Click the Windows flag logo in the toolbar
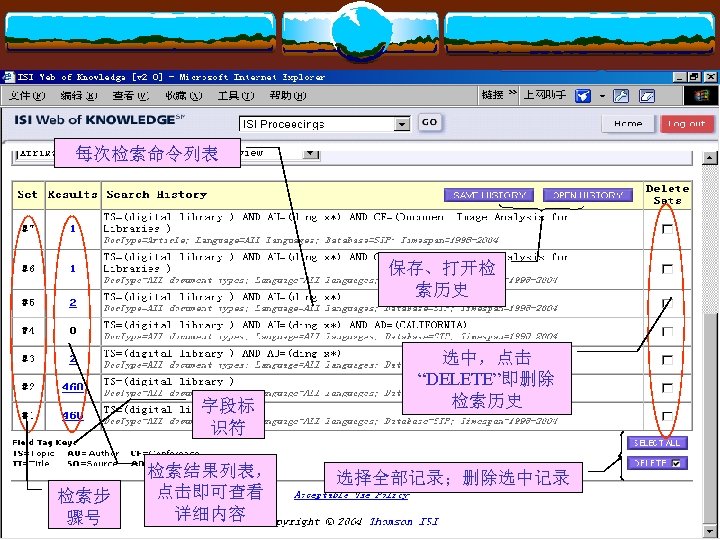The image size is (720, 540). tap(701, 96)
